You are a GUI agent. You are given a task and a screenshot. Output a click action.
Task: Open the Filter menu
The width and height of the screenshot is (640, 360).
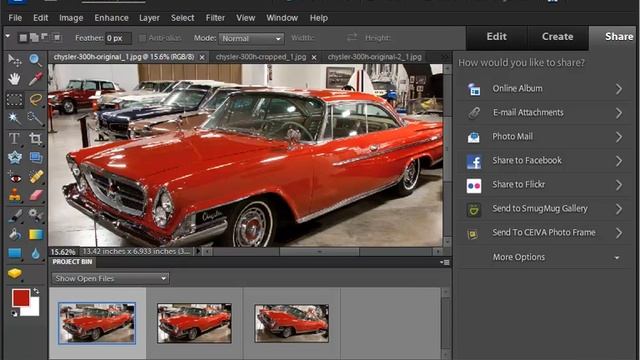[x=215, y=18]
